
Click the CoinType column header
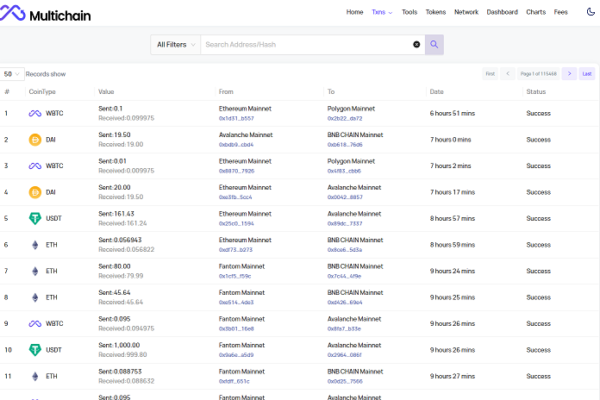42,91
